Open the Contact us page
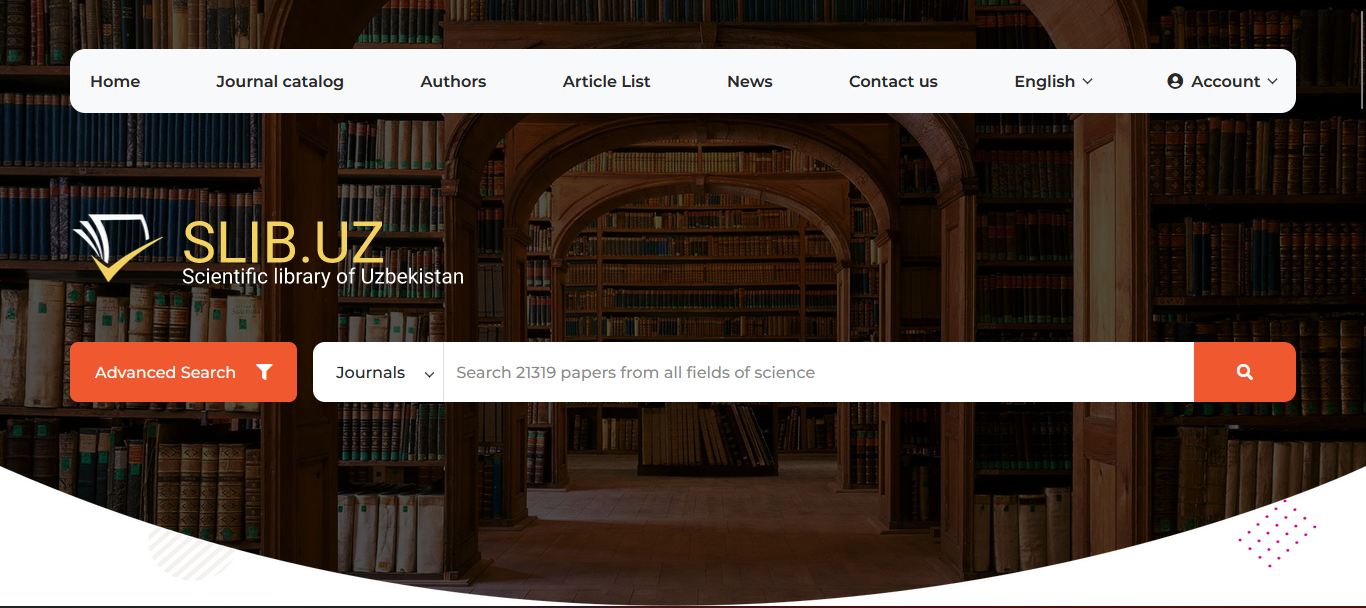 click(x=893, y=82)
